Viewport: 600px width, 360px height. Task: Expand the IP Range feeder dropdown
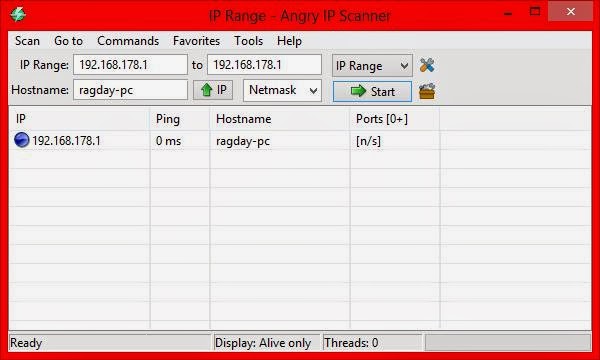pyautogui.click(x=372, y=66)
